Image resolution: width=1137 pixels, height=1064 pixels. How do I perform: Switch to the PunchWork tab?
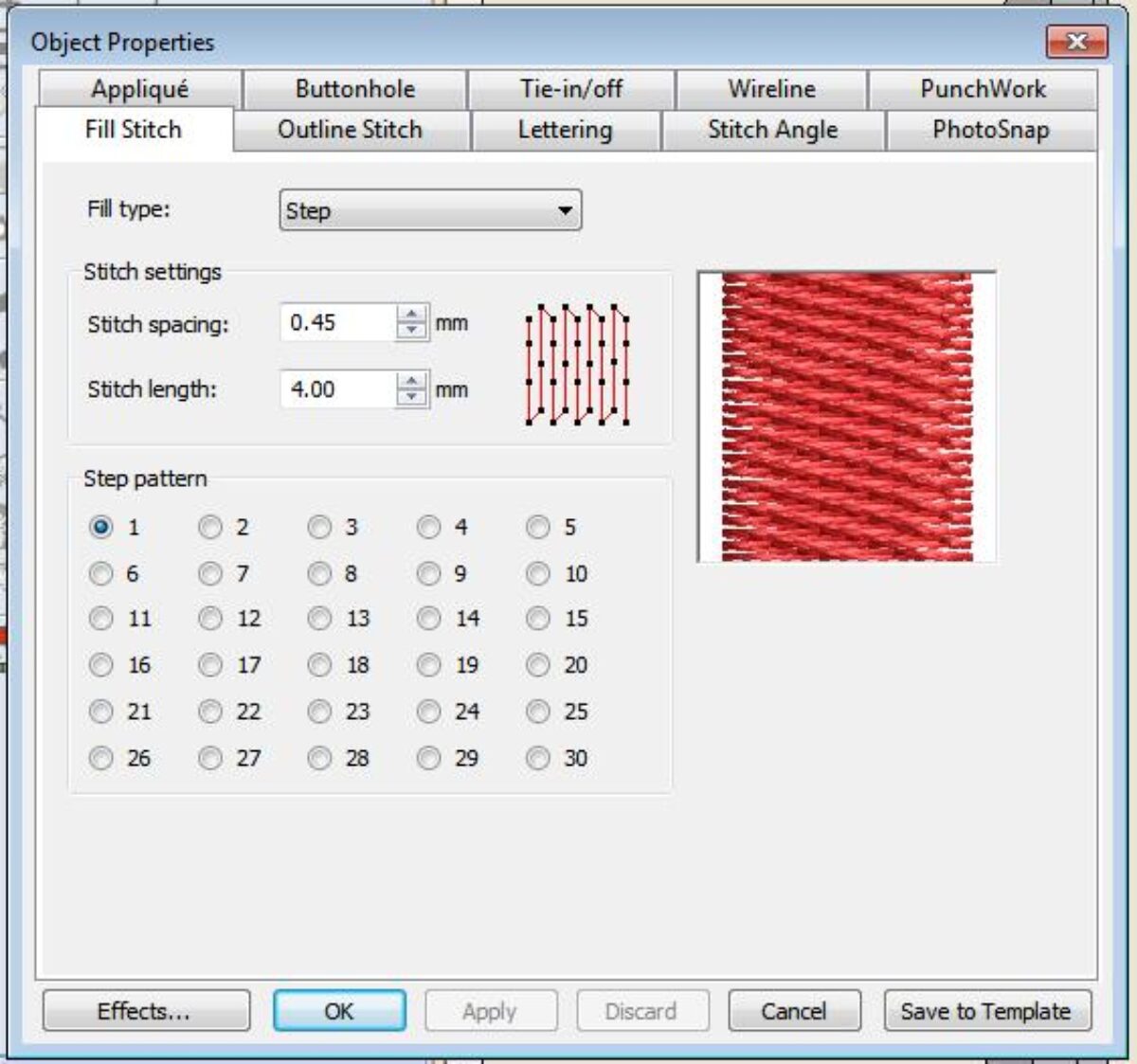click(x=983, y=89)
